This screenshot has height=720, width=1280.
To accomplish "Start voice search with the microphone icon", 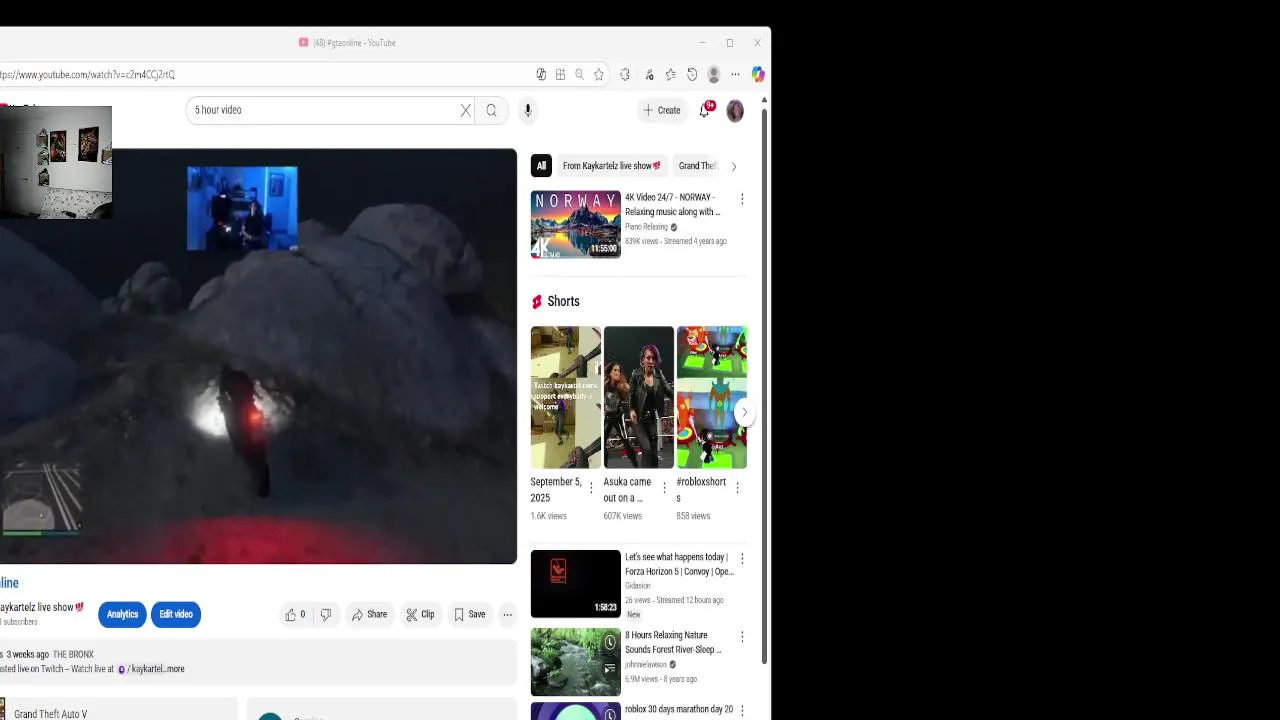I will pyautogui.click(x=528, y=110).
